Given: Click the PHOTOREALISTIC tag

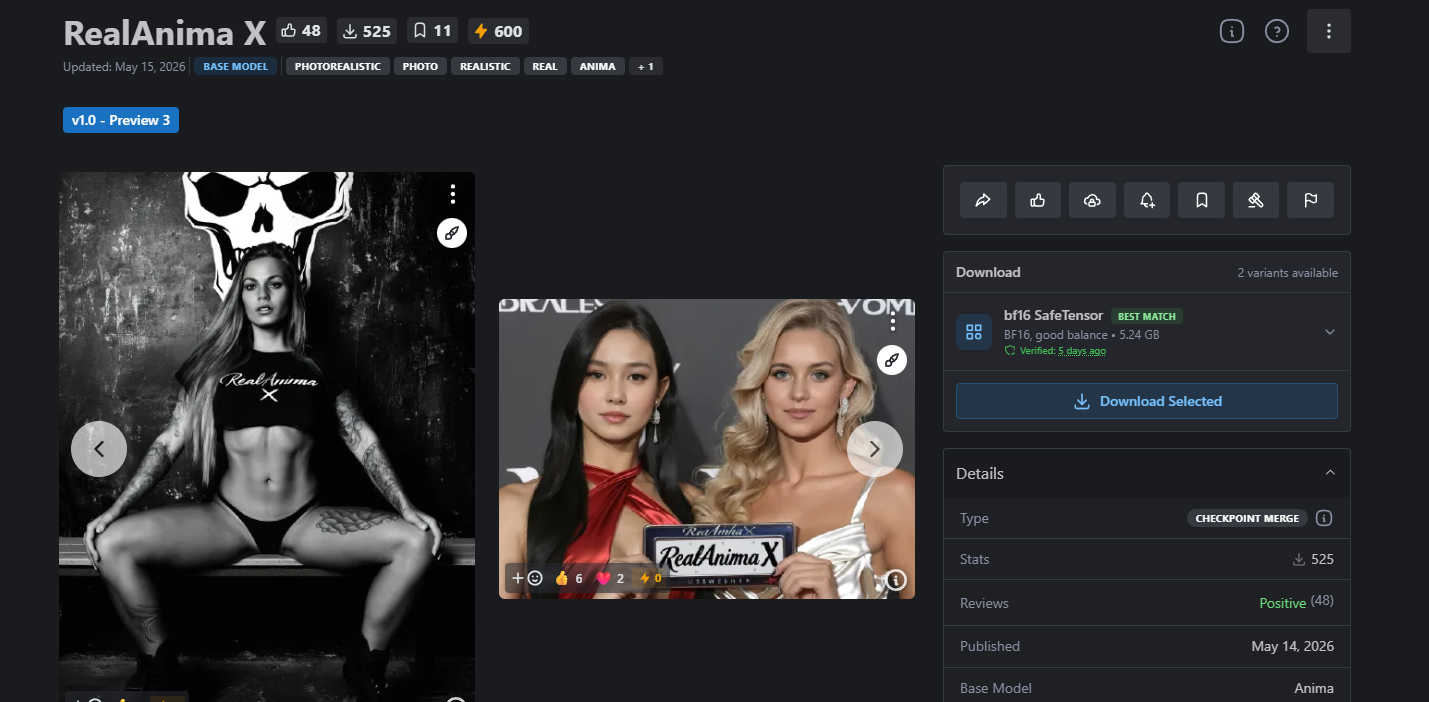Looking at the screenshot, I should [x=338, y=66].
